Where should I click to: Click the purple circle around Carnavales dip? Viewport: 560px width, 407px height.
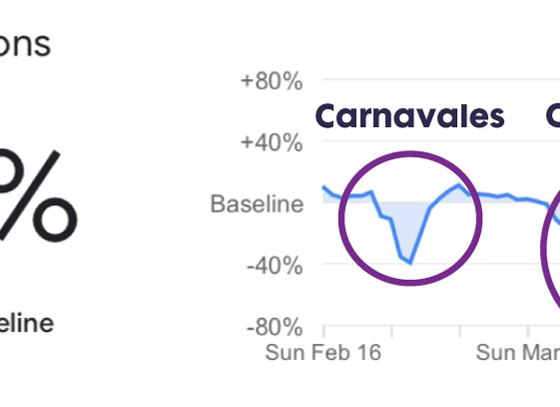tap(410, 218)
